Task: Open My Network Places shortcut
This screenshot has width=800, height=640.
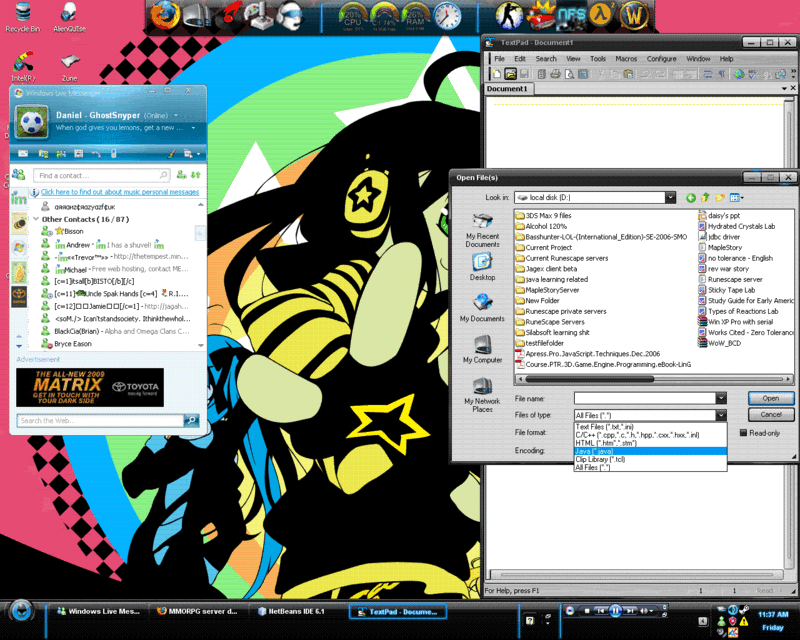Action: (x=482, y=393)
